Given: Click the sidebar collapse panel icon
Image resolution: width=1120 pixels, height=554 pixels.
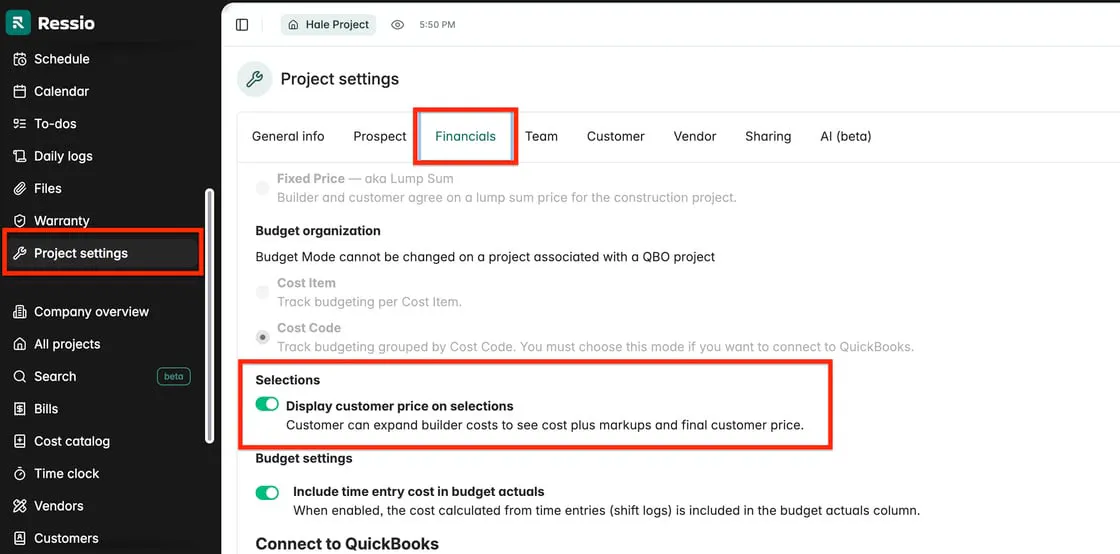Looking at the screenshot, I should (x=242, y=25).
